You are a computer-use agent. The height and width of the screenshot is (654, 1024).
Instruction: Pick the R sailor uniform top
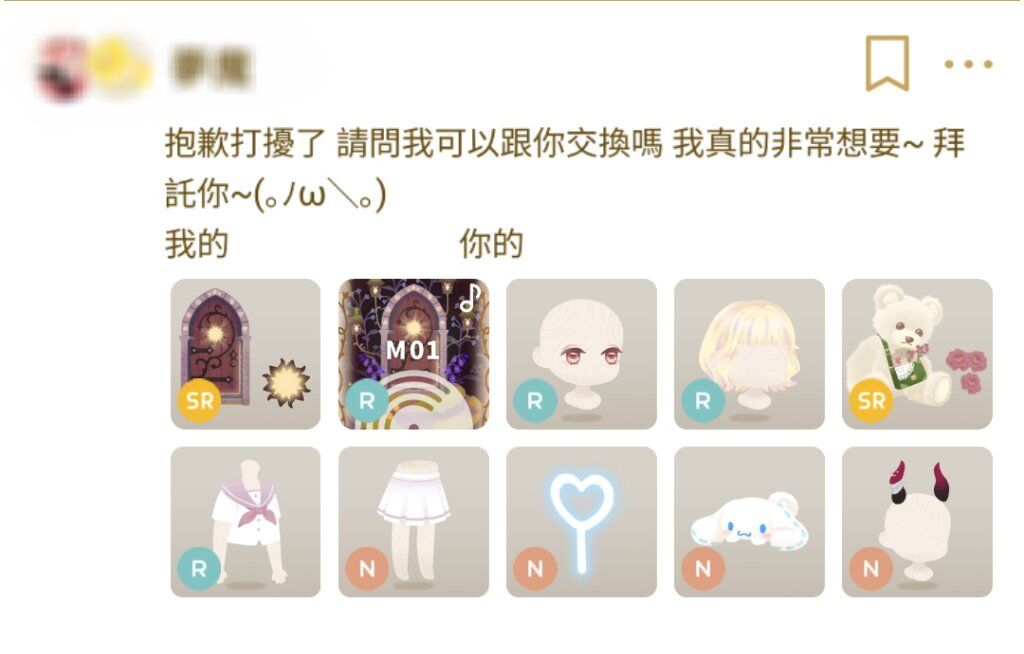coord(246,522)
